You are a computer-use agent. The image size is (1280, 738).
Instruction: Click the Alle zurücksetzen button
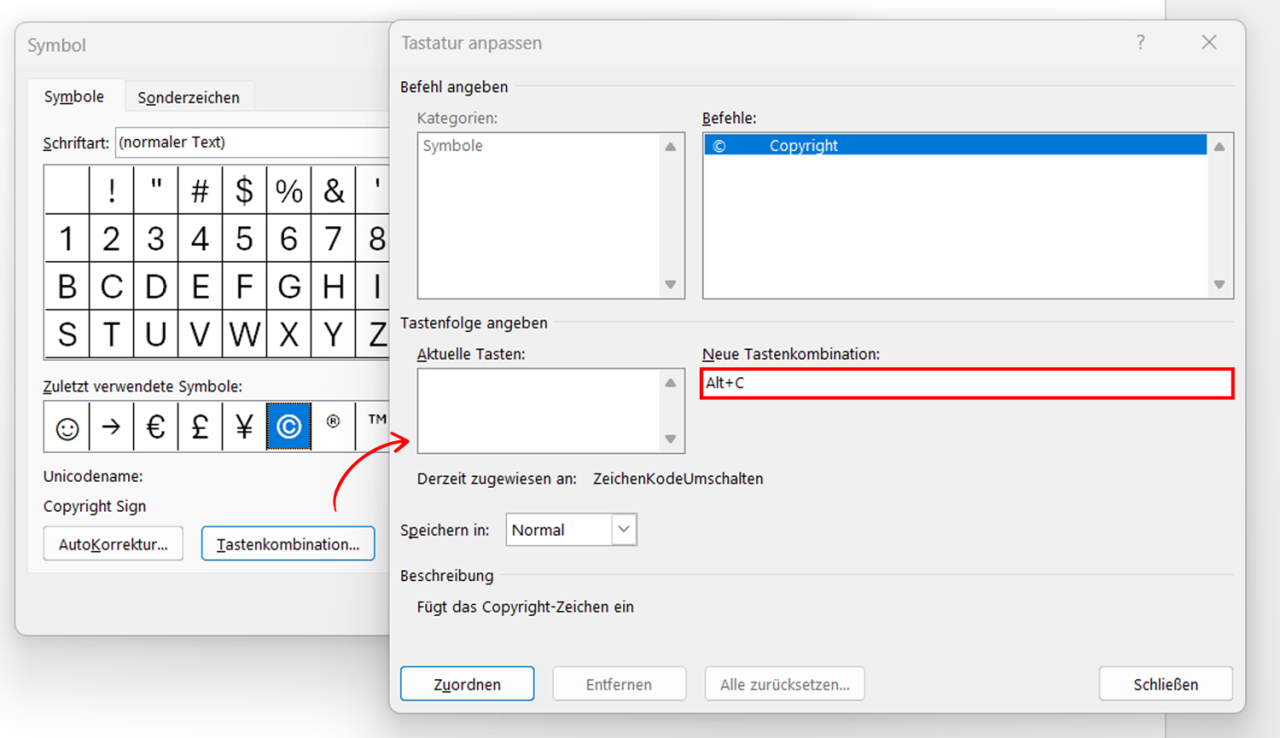coord(784,683)
